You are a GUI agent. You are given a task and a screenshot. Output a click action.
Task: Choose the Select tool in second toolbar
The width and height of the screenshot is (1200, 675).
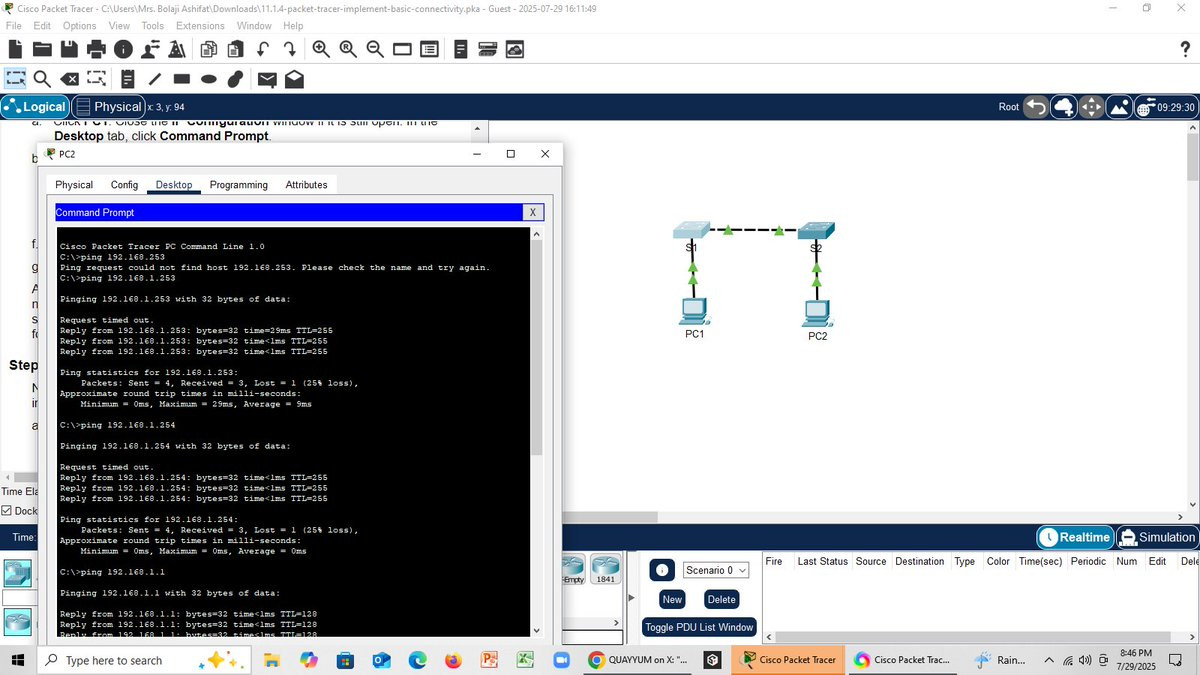pyautogui.click(x=16, y=78)
